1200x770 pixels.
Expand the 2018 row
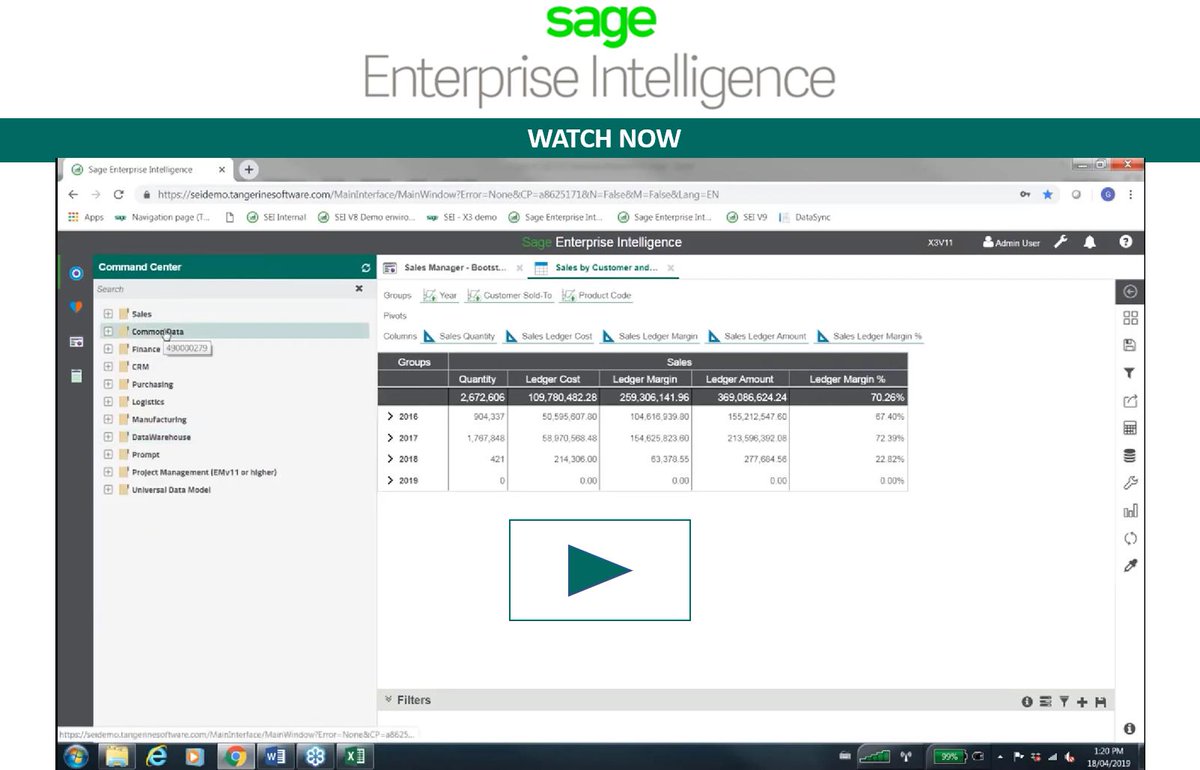click(390, 459)
